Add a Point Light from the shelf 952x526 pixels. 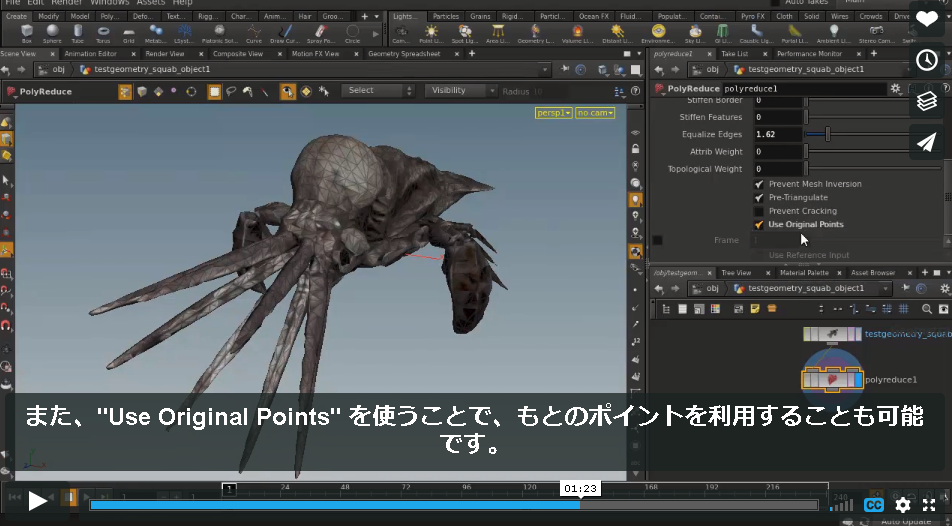click(x=431, y=33)
